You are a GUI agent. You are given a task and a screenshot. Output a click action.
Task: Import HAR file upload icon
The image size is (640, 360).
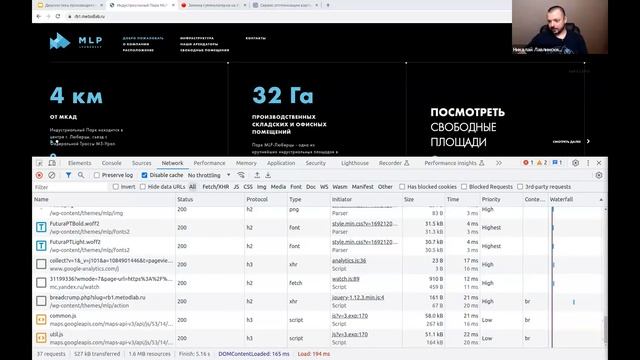[x=257, y=175]
